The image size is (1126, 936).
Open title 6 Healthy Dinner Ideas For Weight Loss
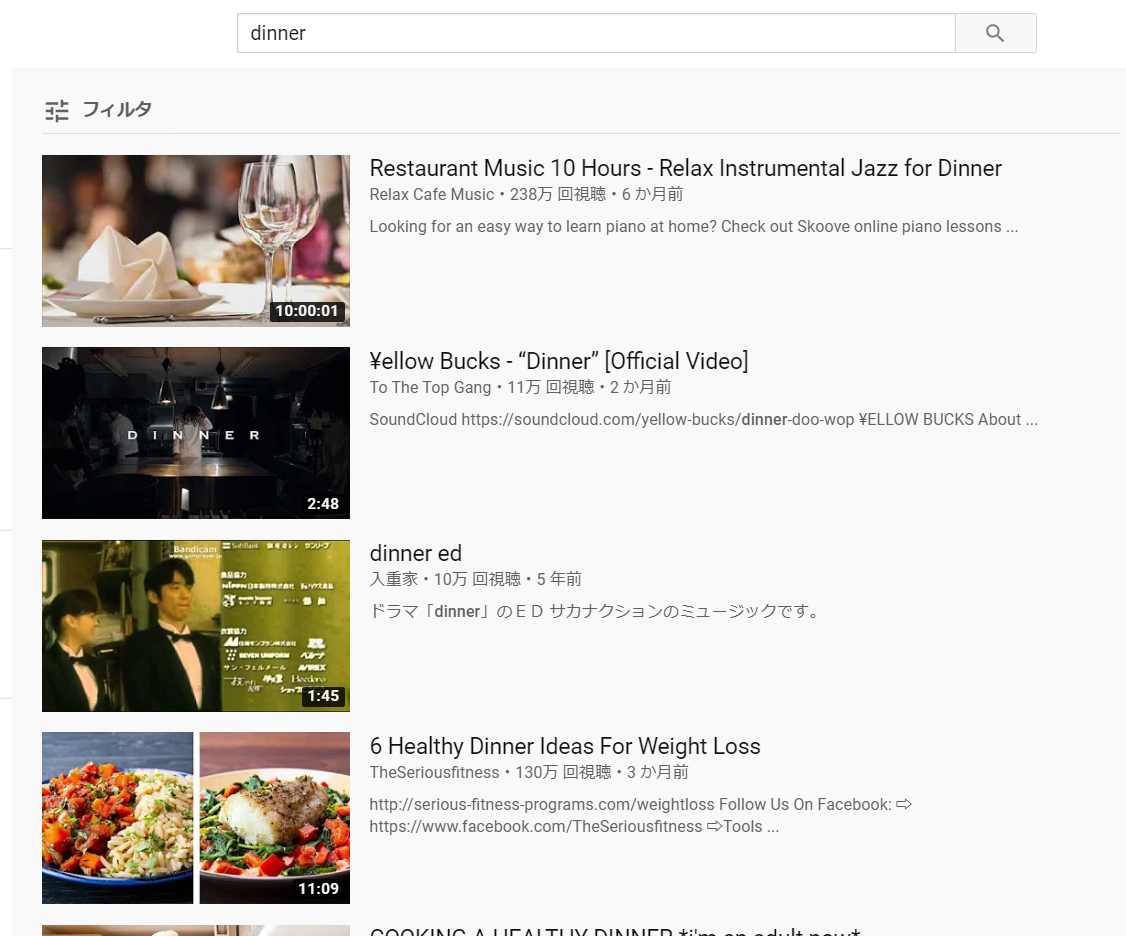(565, 746)
